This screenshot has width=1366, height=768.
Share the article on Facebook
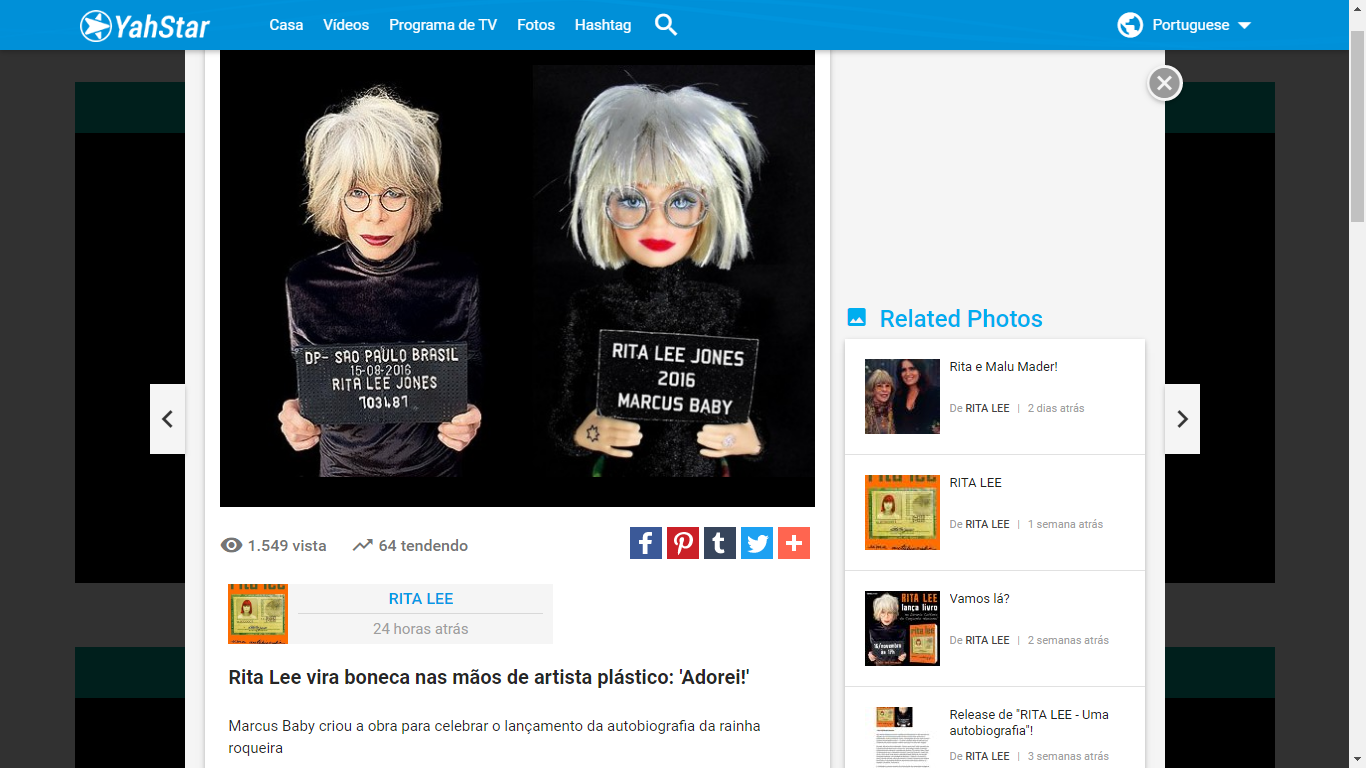pos(645,542)
